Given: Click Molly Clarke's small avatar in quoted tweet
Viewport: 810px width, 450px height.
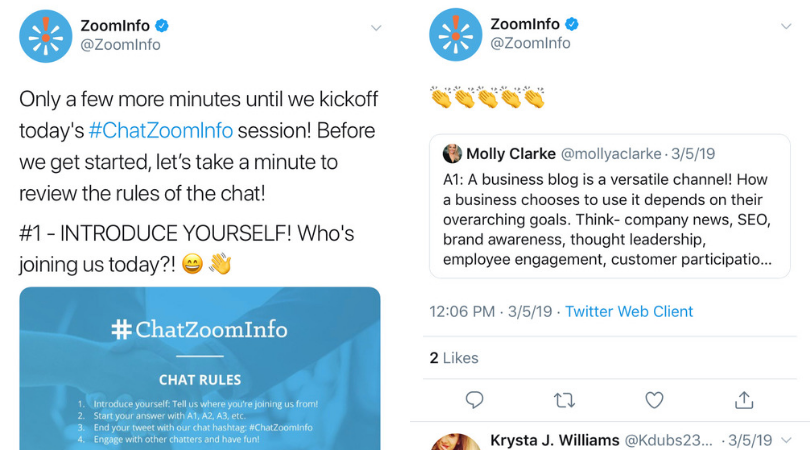Looking at the screenshot, I should (452, 154).
